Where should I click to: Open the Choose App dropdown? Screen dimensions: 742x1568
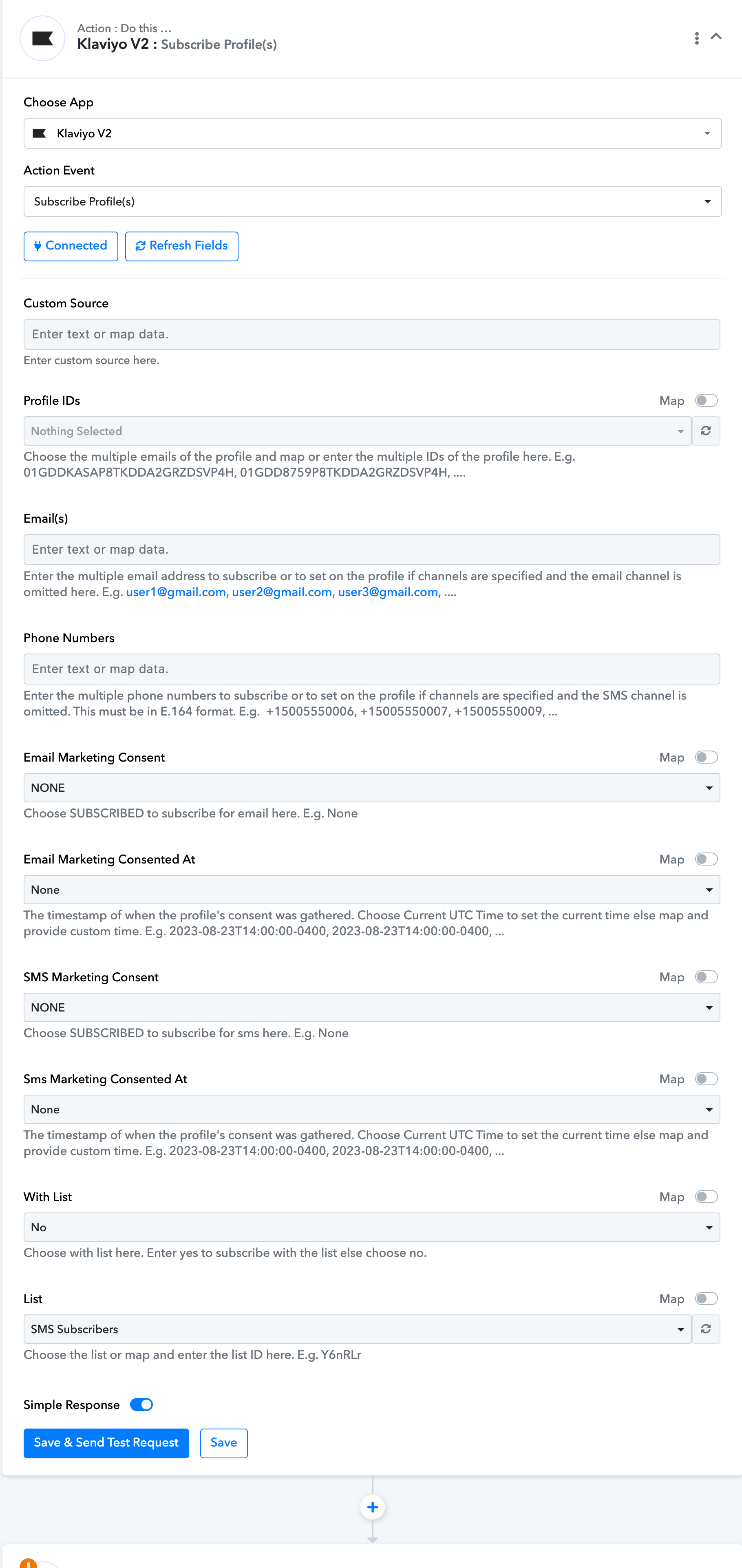coord(373,133)
